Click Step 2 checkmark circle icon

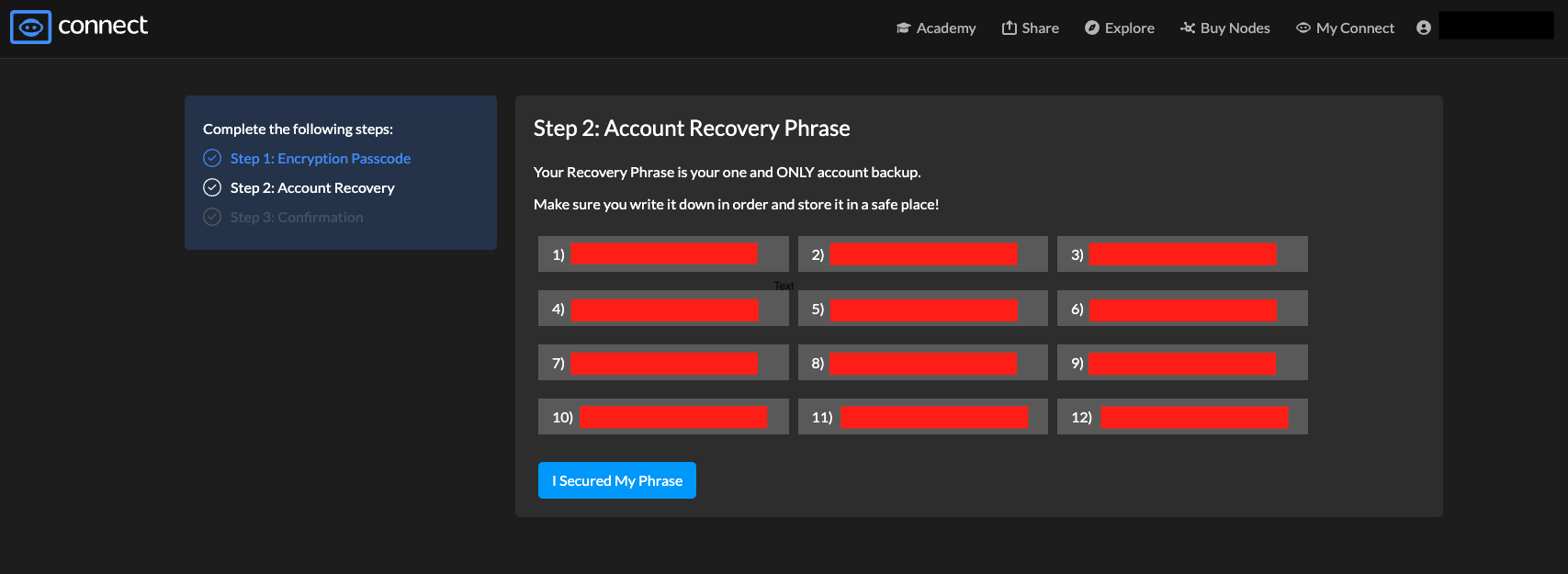tap(212, 187)
